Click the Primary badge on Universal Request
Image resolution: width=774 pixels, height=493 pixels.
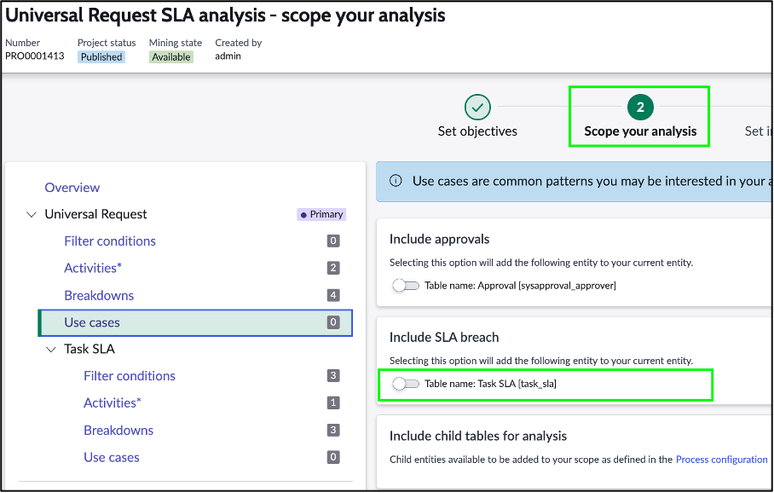321,215
